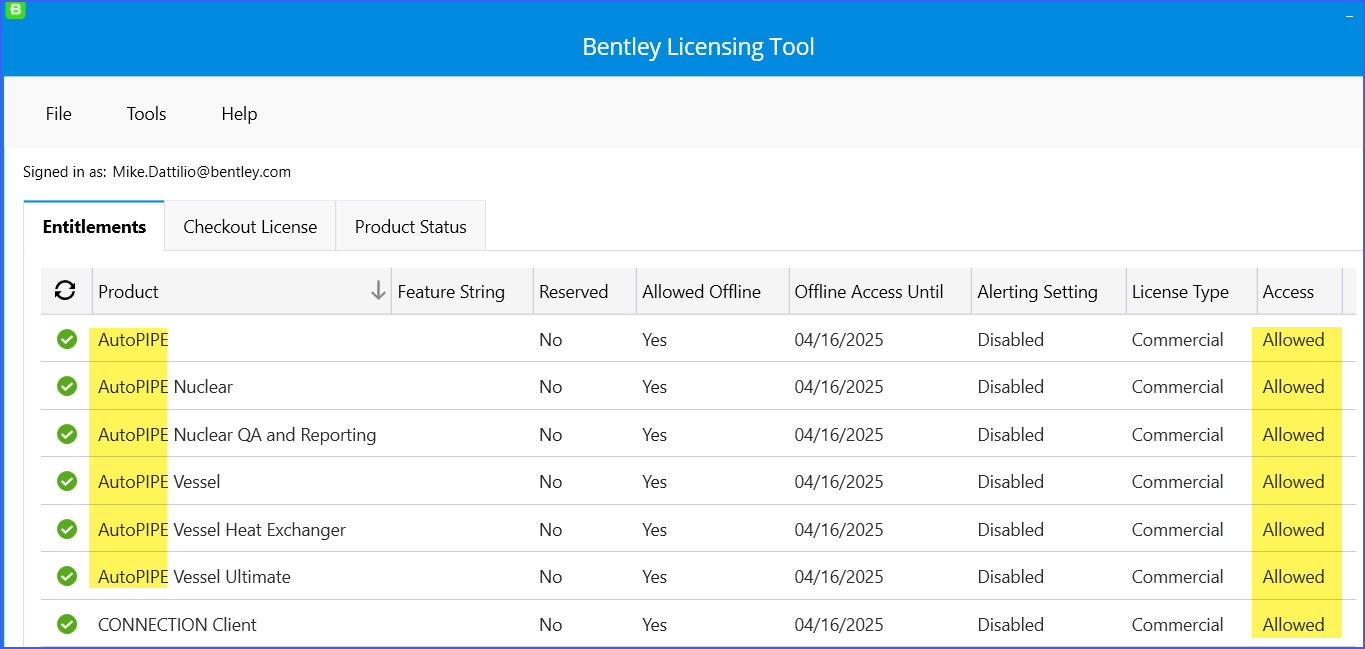Select the Entitlements tab

point(94,227)
